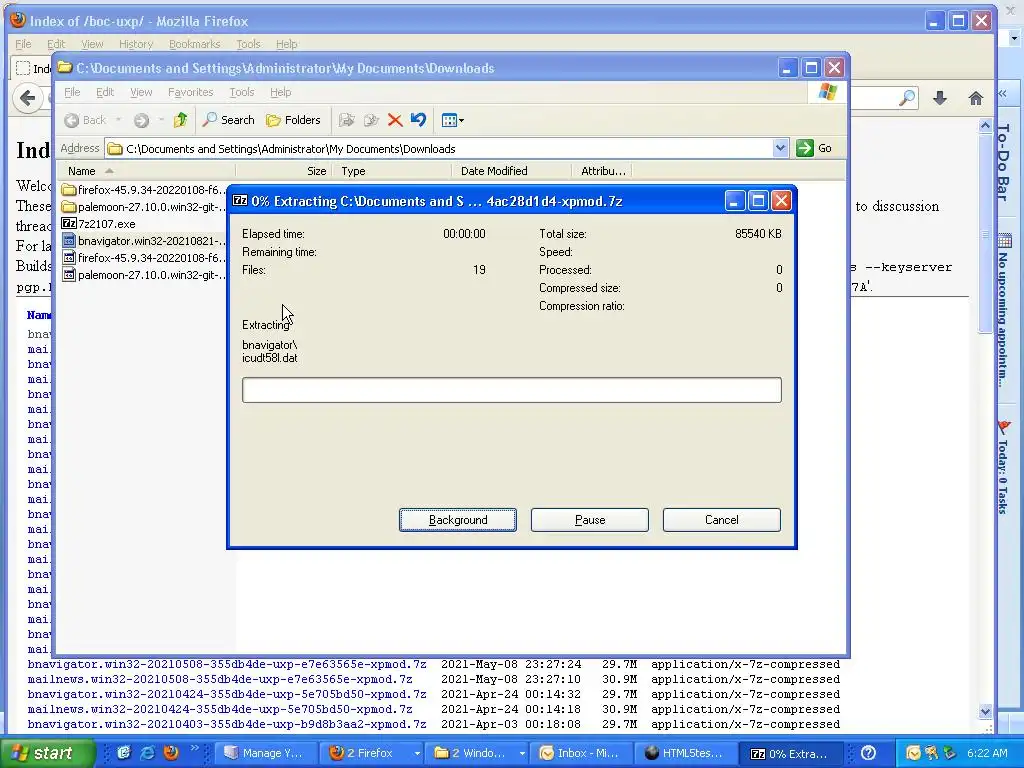
Task: Click the Copy To folder icon in Explorer toolbar
Action: [x=371, y=120]
